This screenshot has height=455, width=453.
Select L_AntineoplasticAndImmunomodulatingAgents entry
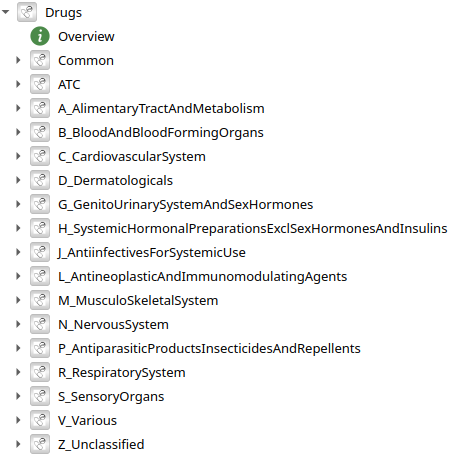pos(202,277)
